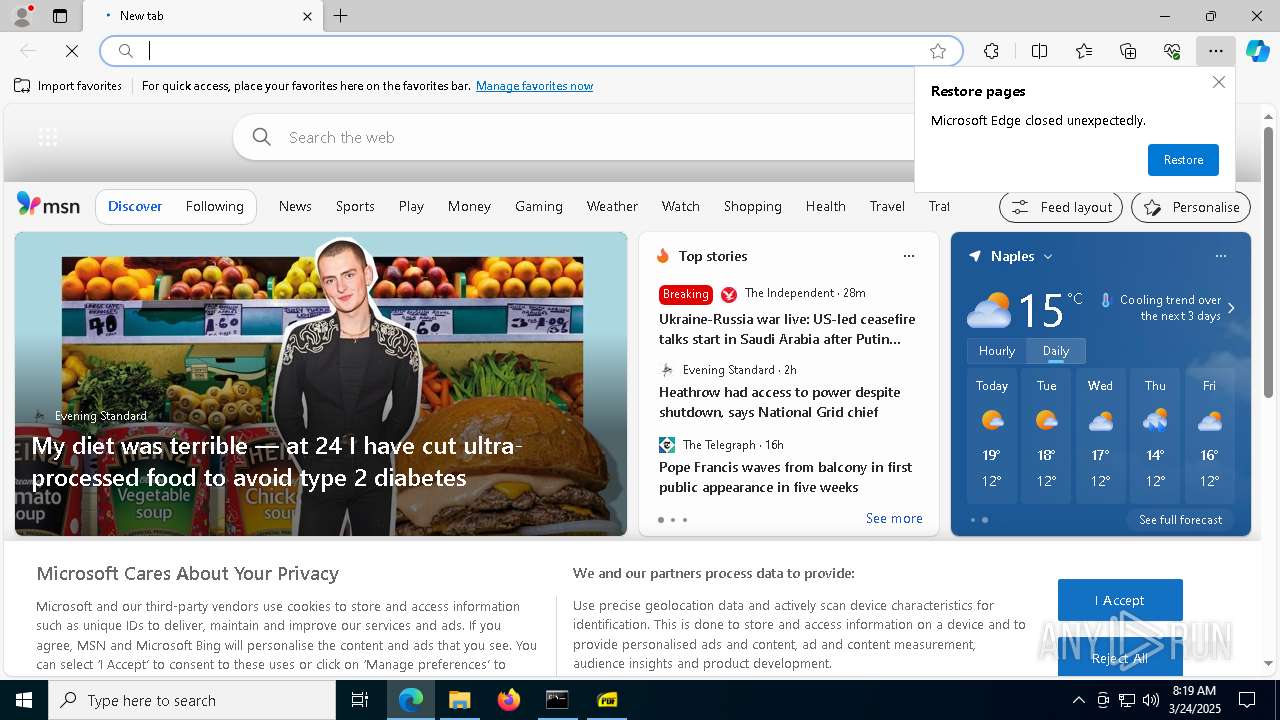Screen dimensions: 1280x720
Task: Open the Sports tab
Action: 355,206
